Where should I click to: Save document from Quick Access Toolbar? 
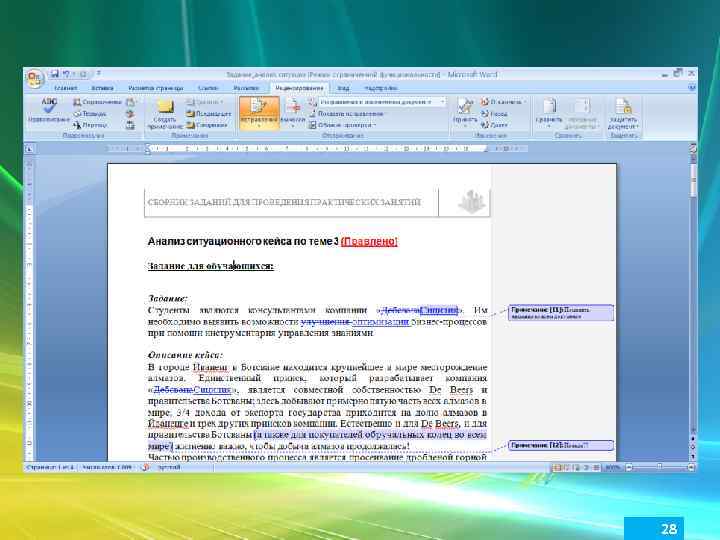pos(55,73)
